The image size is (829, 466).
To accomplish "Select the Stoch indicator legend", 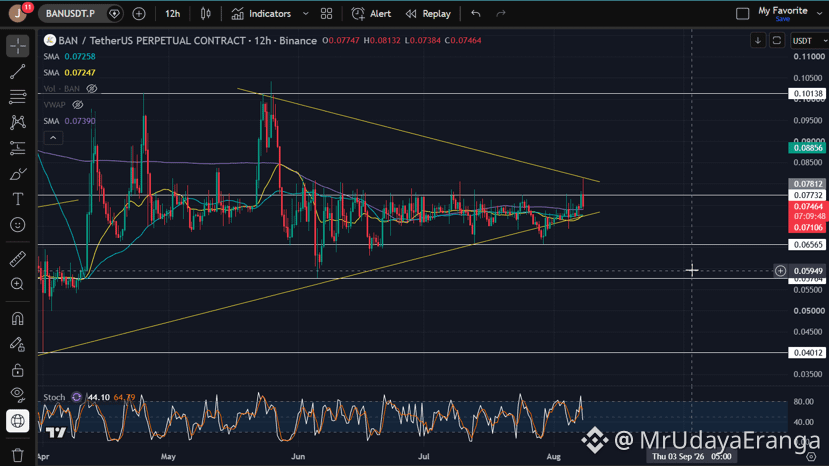I will click(x=54, y=397).
